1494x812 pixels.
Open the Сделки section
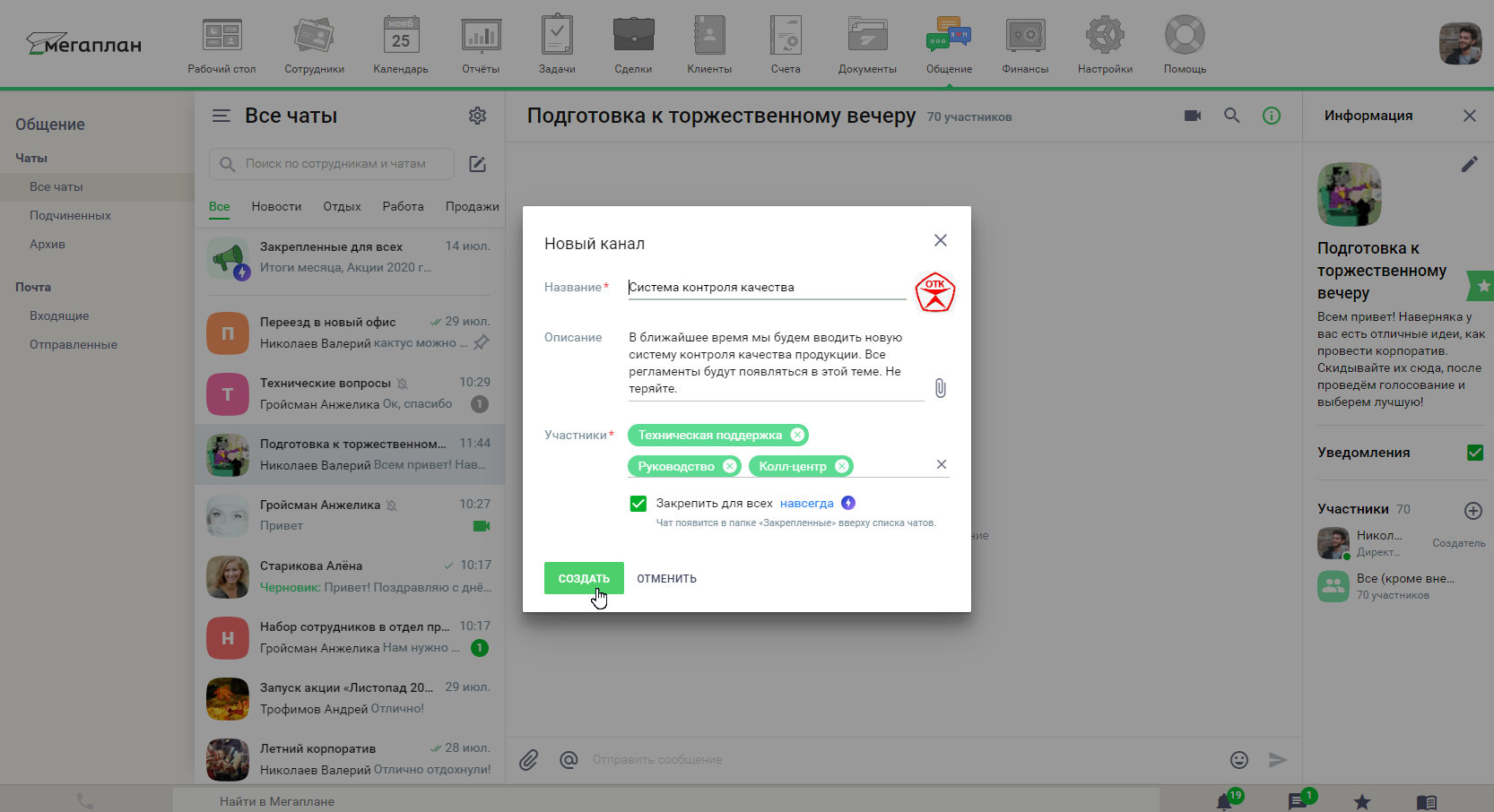pos(633,45)
